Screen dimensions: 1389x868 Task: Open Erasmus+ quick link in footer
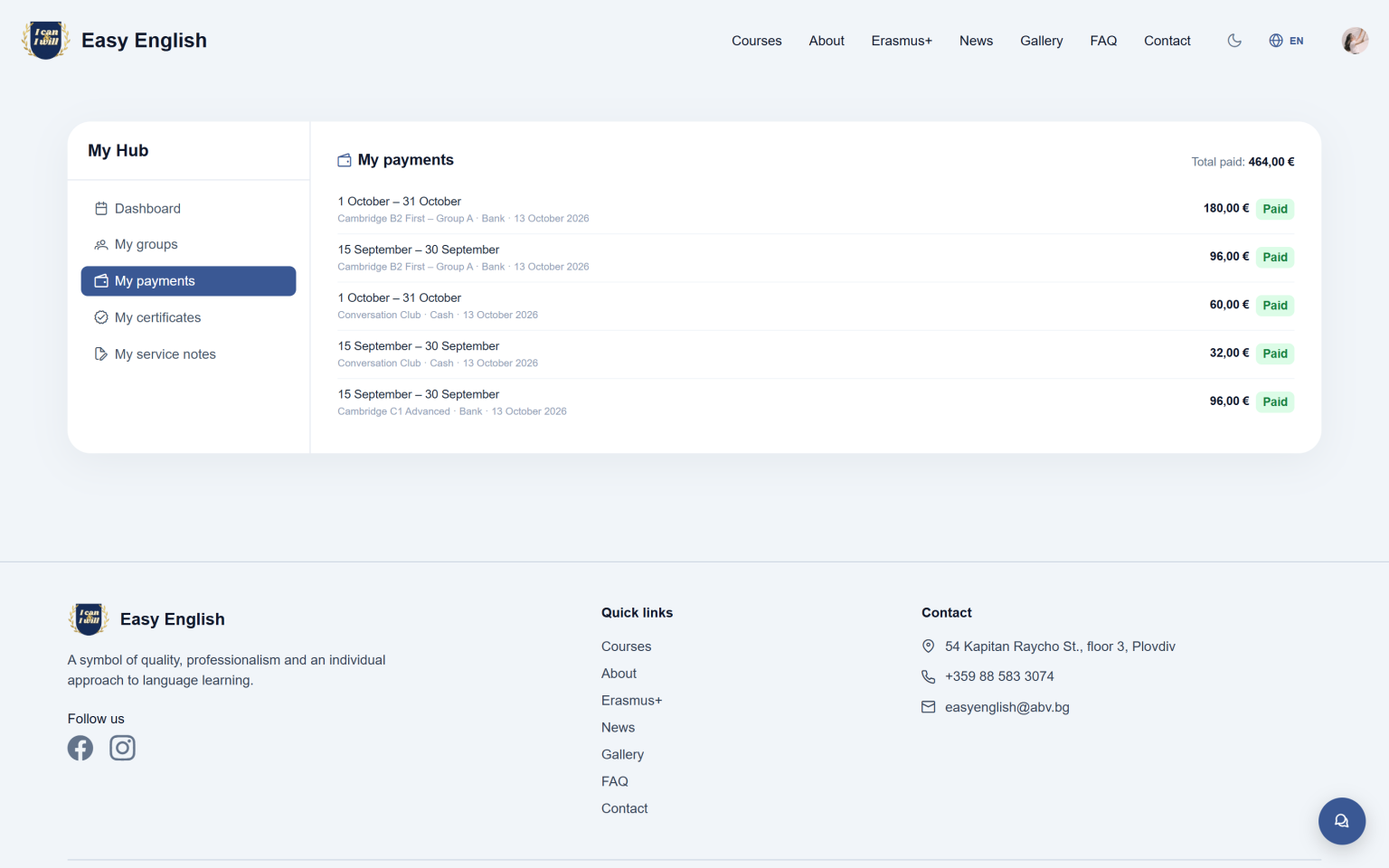(631, 701)
